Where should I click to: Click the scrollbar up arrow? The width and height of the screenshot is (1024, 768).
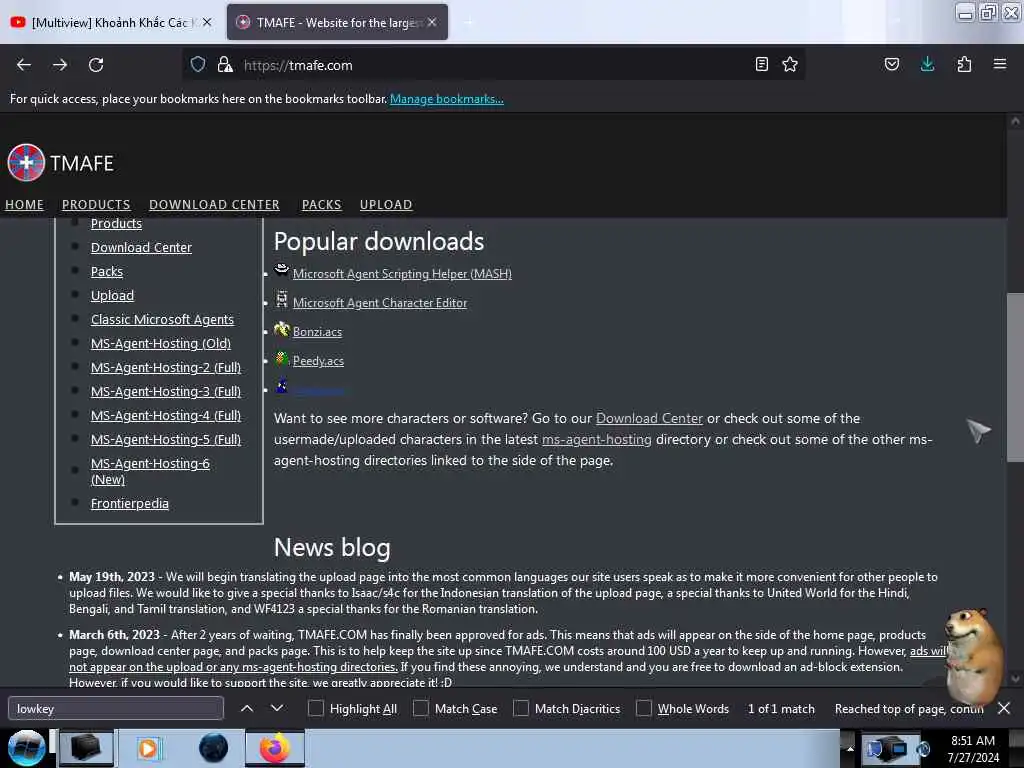(x=1015, y=121)
